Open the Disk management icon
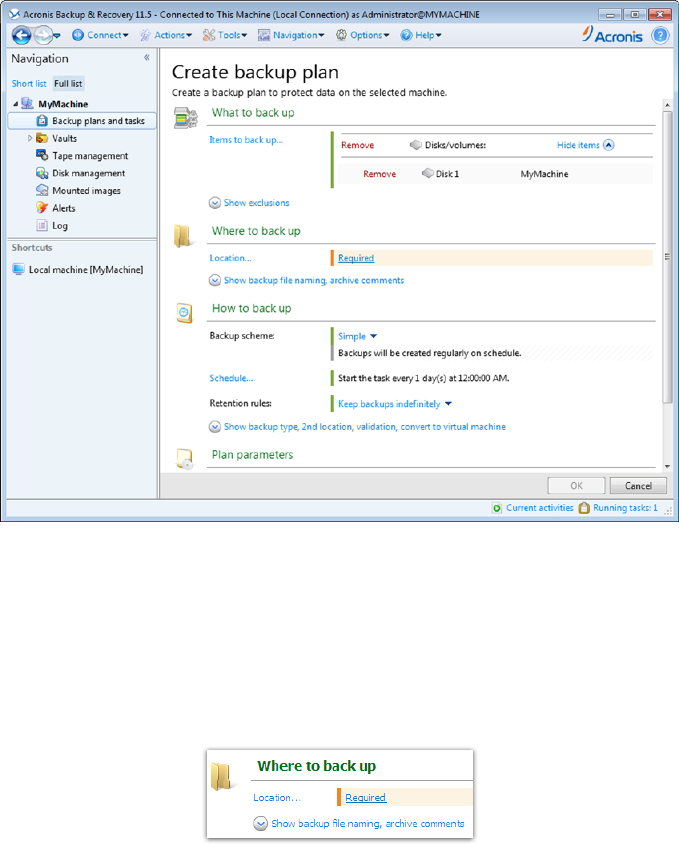This screenshot has width=679, height=849. tap(42, 173)
